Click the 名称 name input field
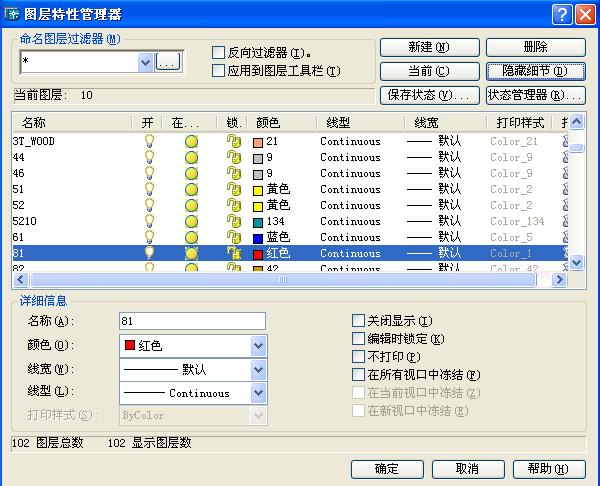Viewport: 600px width, 486px height. point(192,321)
